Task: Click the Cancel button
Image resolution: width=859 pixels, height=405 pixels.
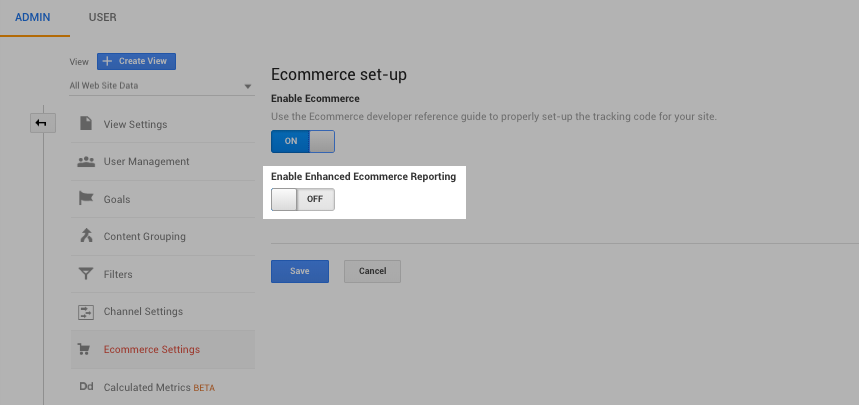Action: [x=372, y=271]
